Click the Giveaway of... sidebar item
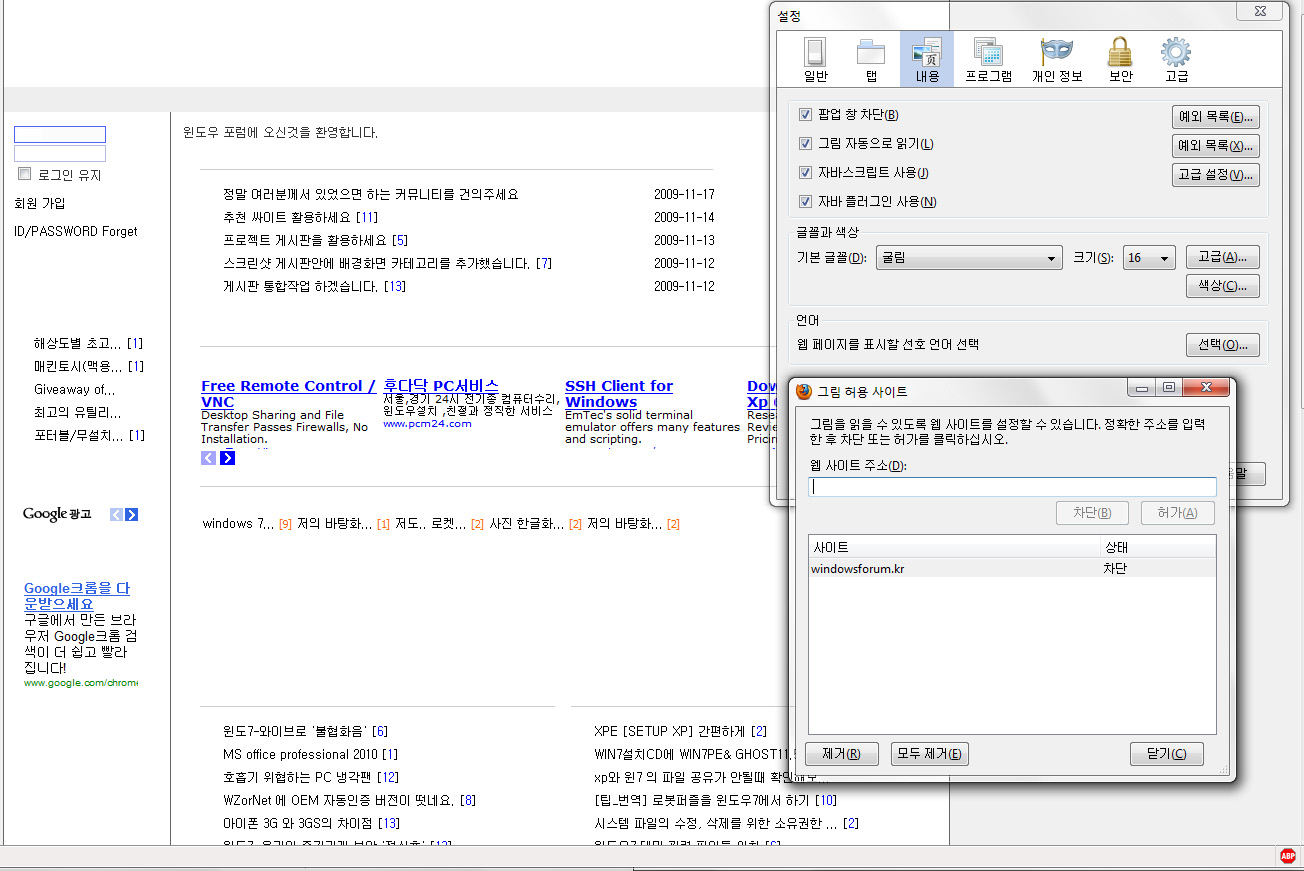 pyautogui.click(x=75, y=389)
